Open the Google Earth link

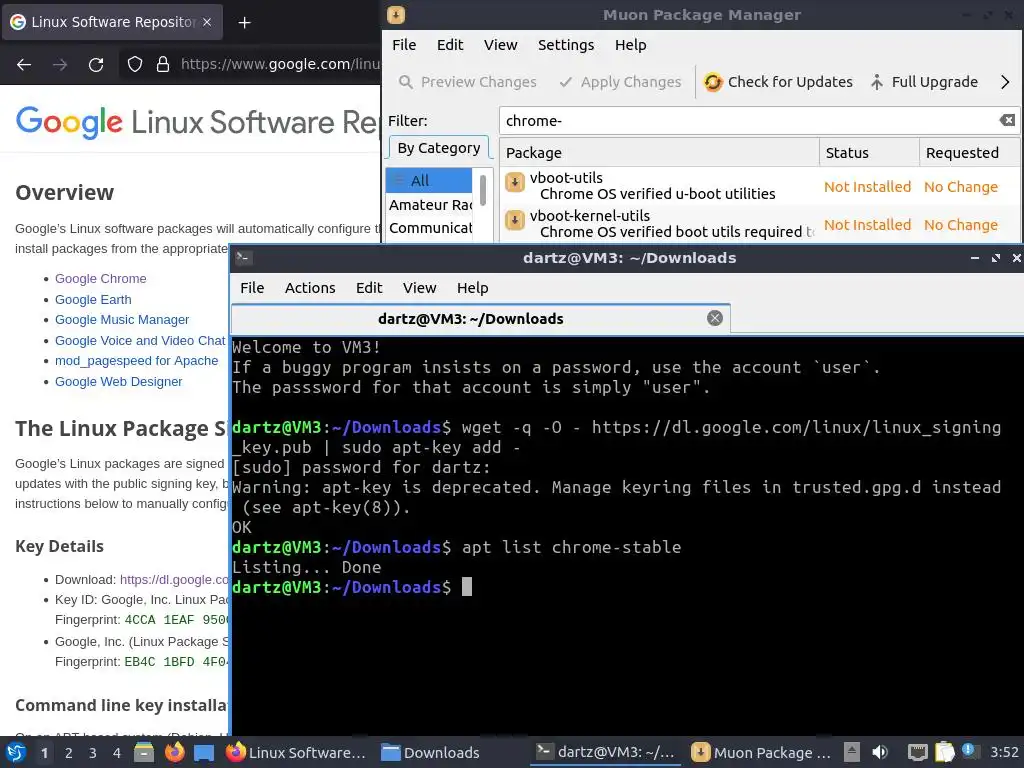[x=93, y=299]
